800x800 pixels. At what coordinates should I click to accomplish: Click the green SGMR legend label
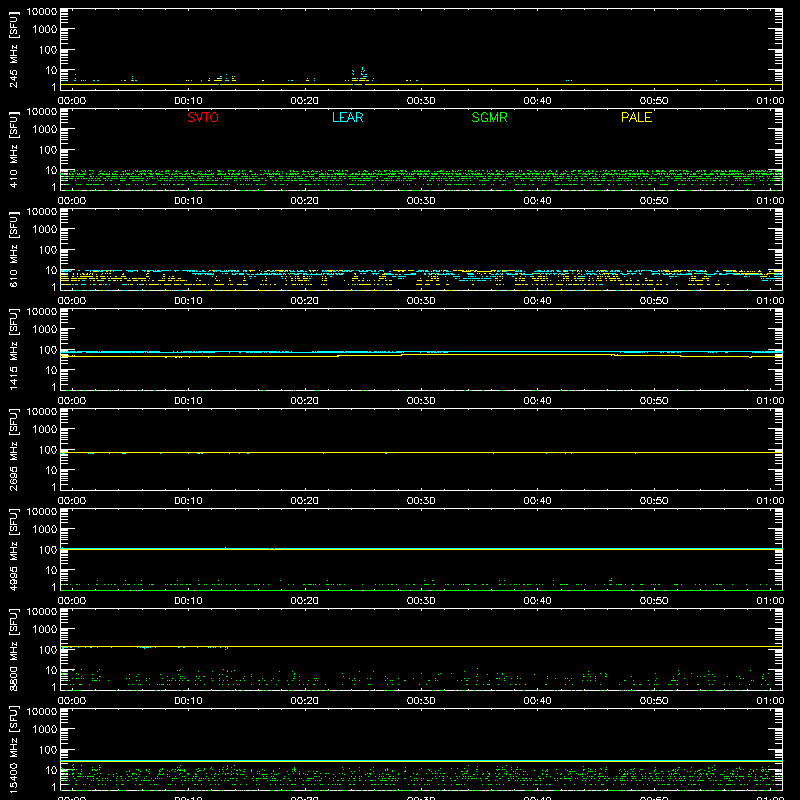point(489,117)
